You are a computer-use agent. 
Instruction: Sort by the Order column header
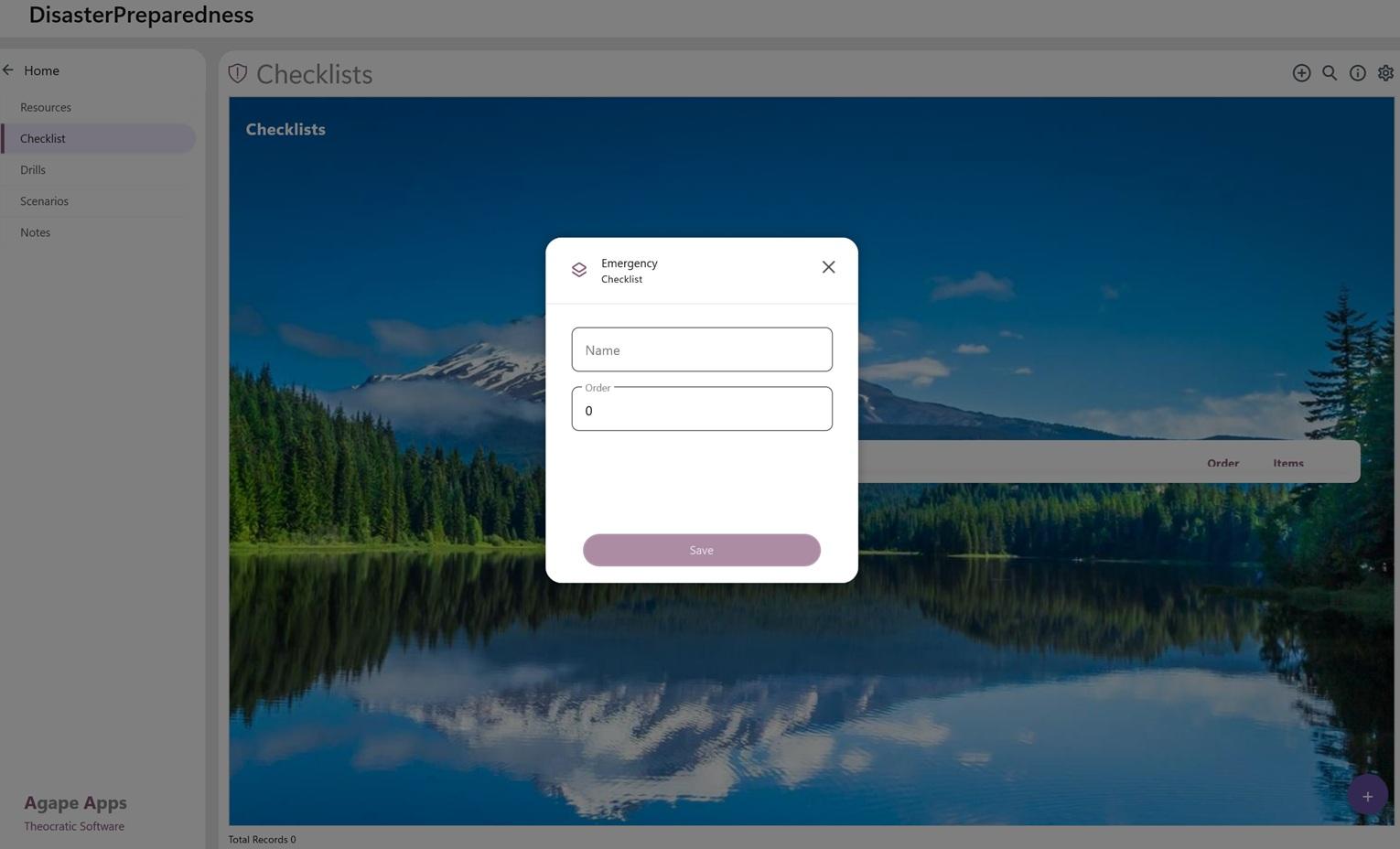point(1222,463)
